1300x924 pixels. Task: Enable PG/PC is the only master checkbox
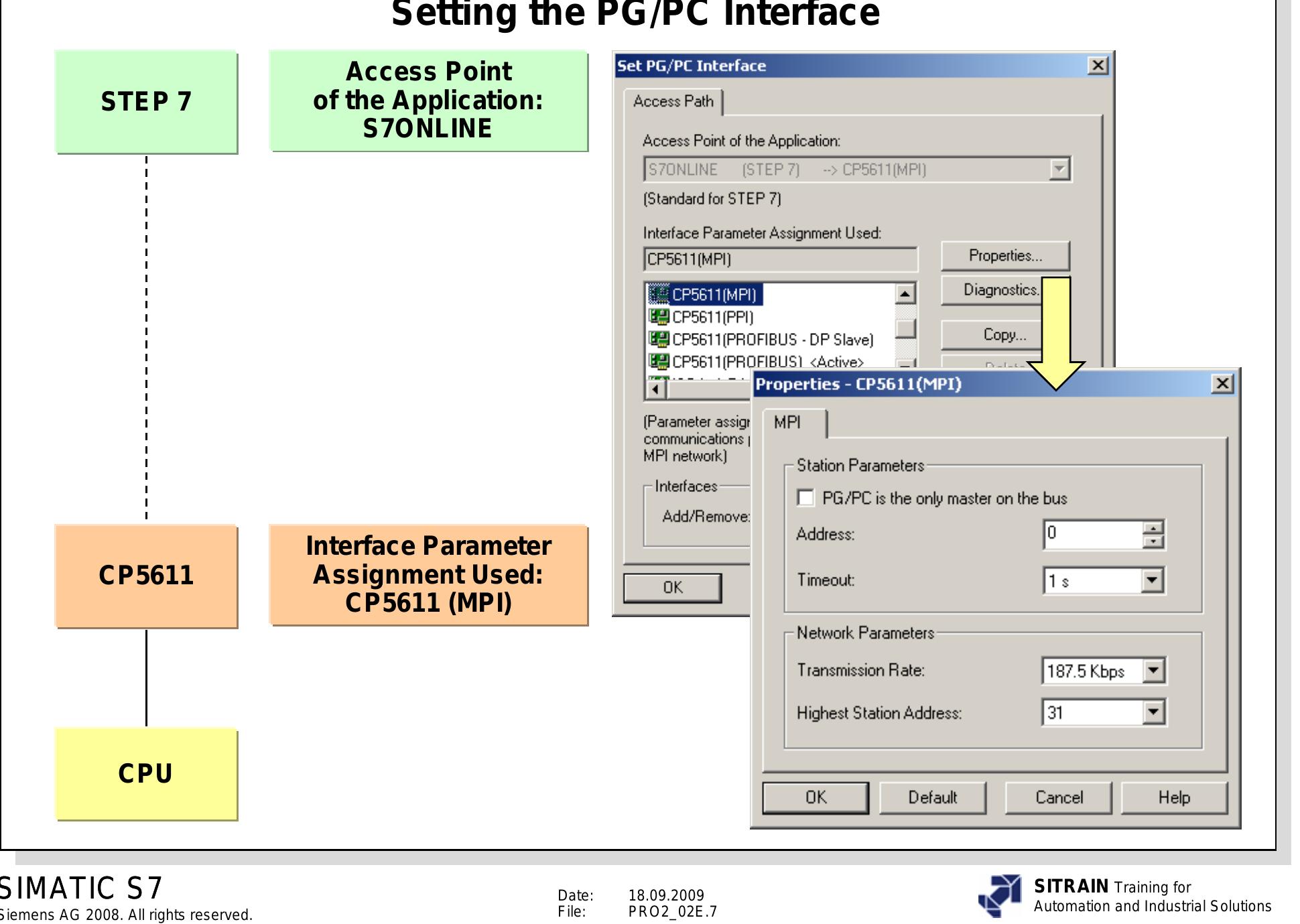(804, 498)
